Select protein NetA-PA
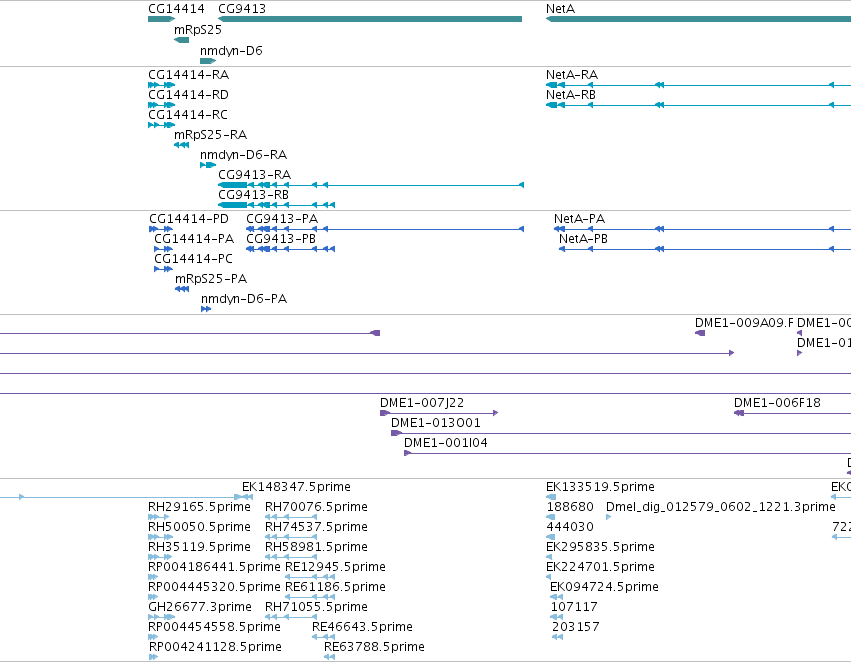This screenshot has height=662, width=851. coord(580,219)
